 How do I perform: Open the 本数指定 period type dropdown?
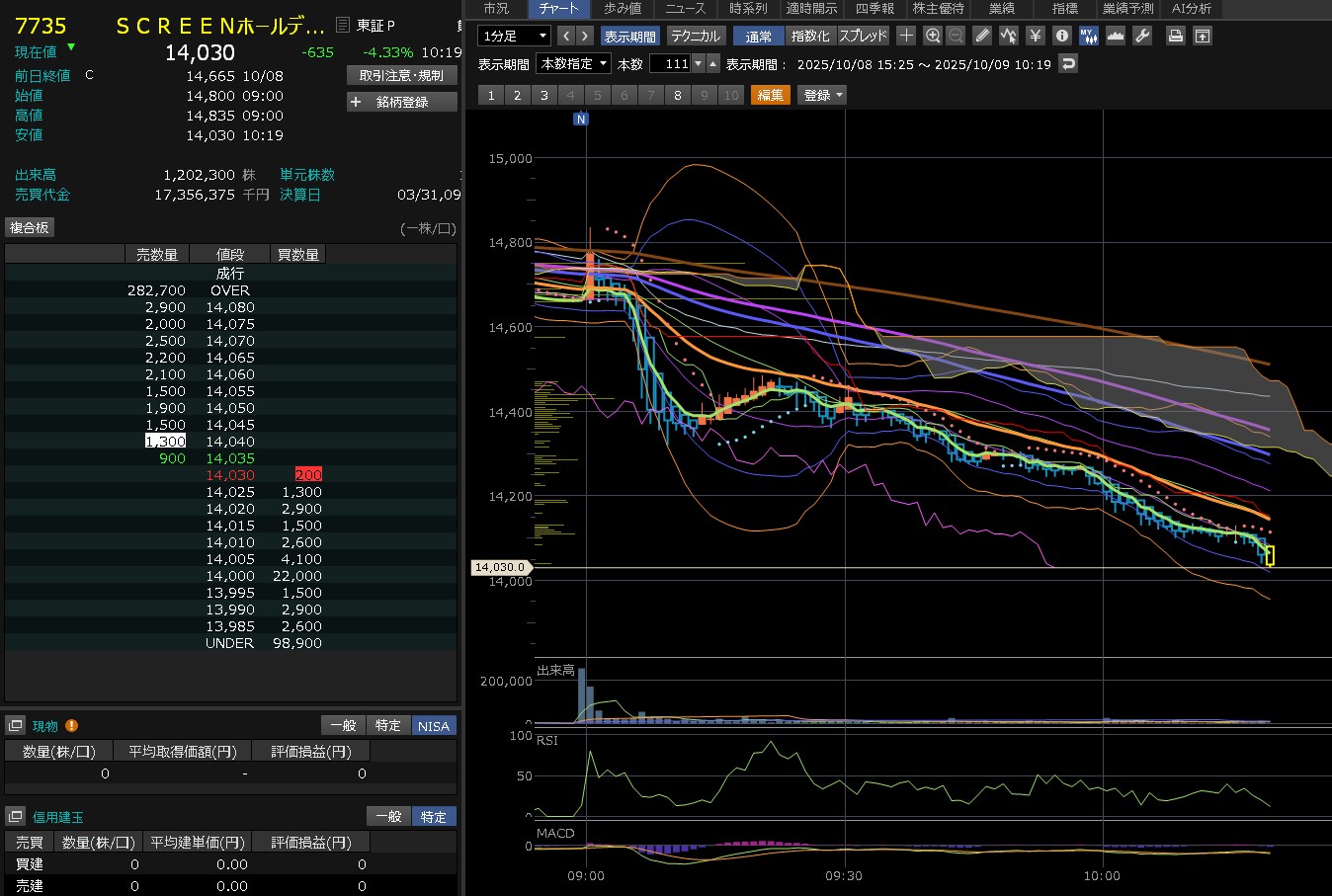572,63
